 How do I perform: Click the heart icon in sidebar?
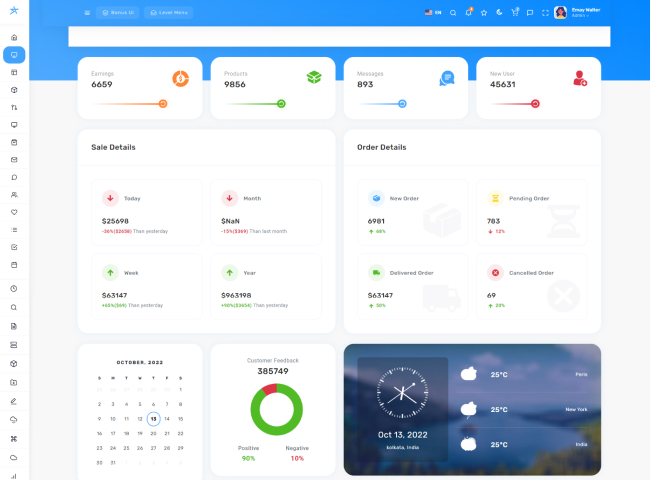tap(14, 212)
